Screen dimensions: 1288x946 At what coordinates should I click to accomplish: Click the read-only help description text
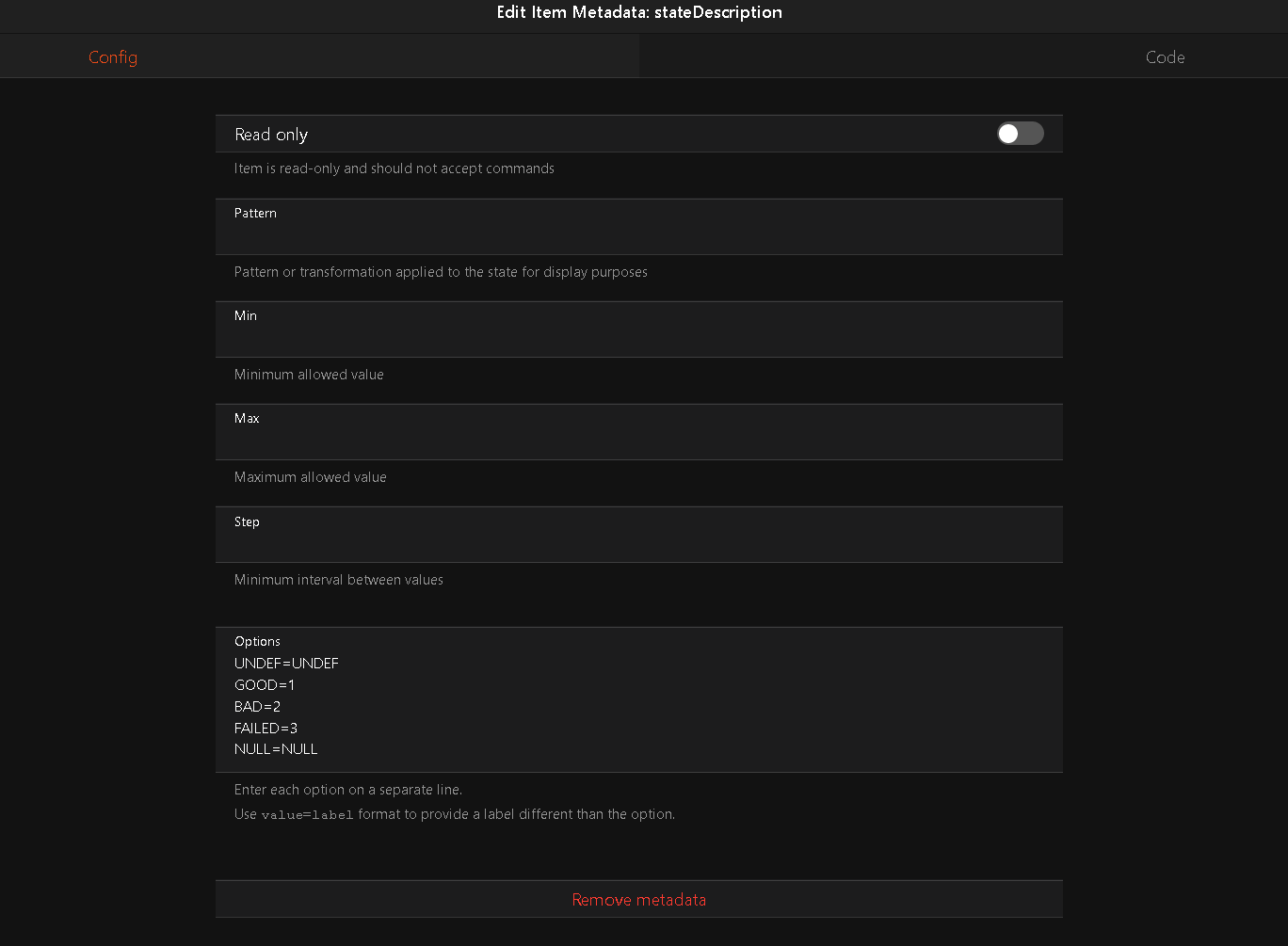[394, 168]
